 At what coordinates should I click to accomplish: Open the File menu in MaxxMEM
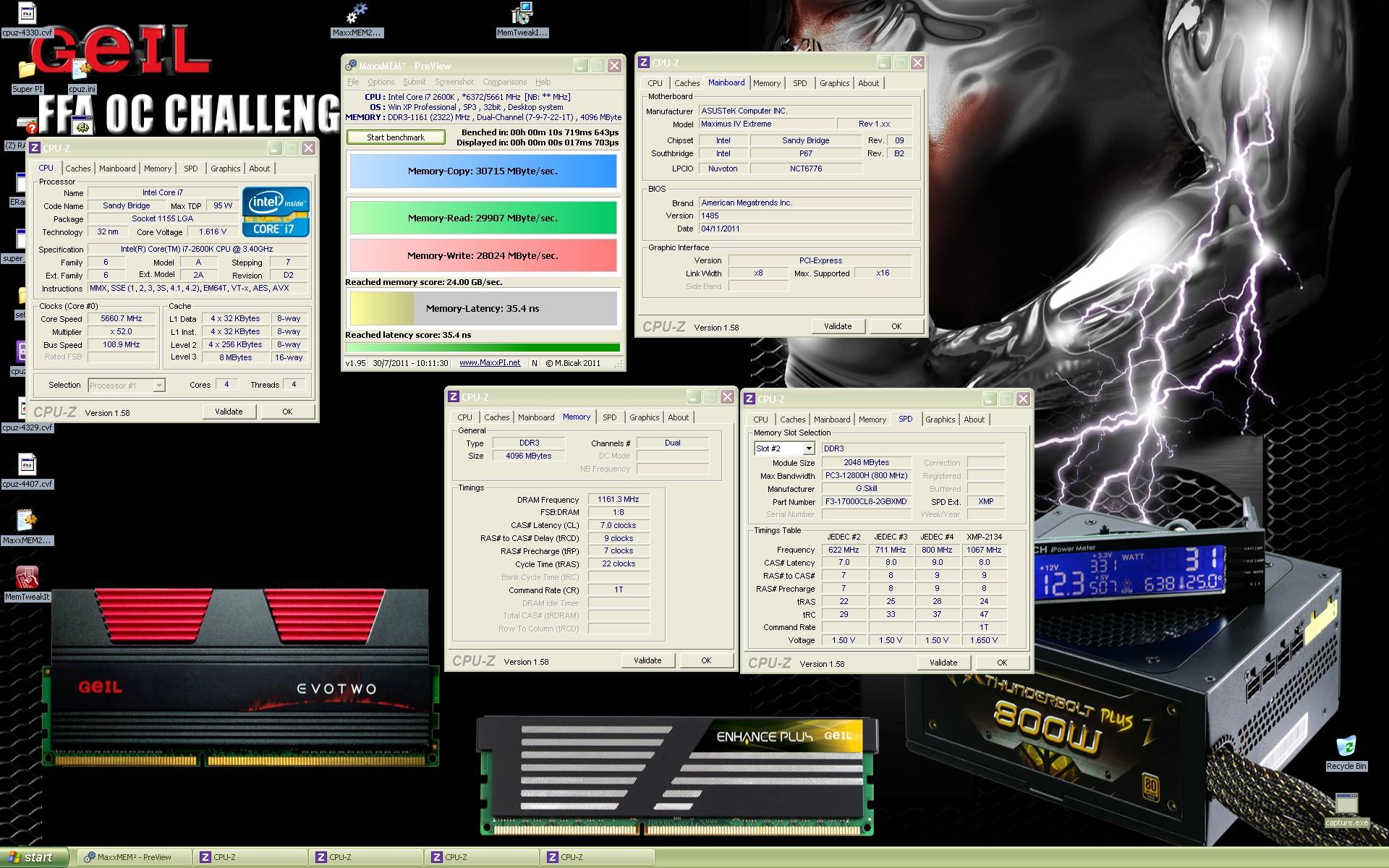click(x=353, y=82)
